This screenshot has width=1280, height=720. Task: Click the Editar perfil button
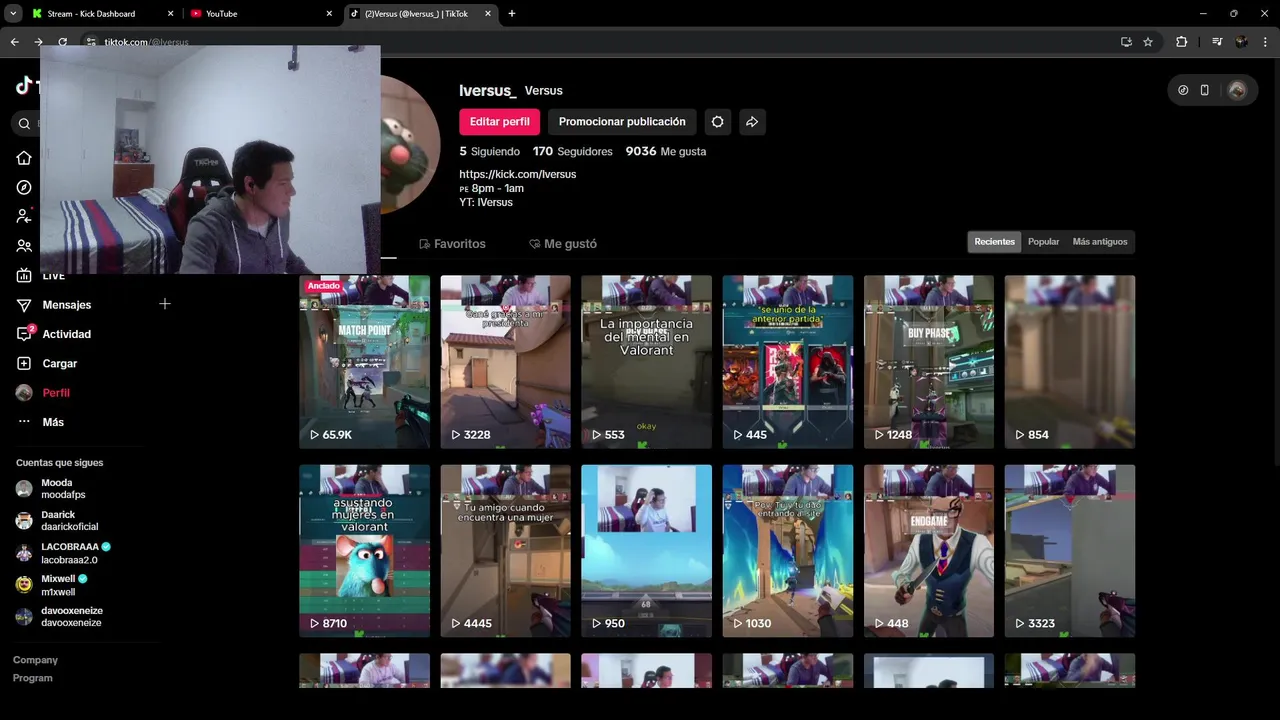500,122
